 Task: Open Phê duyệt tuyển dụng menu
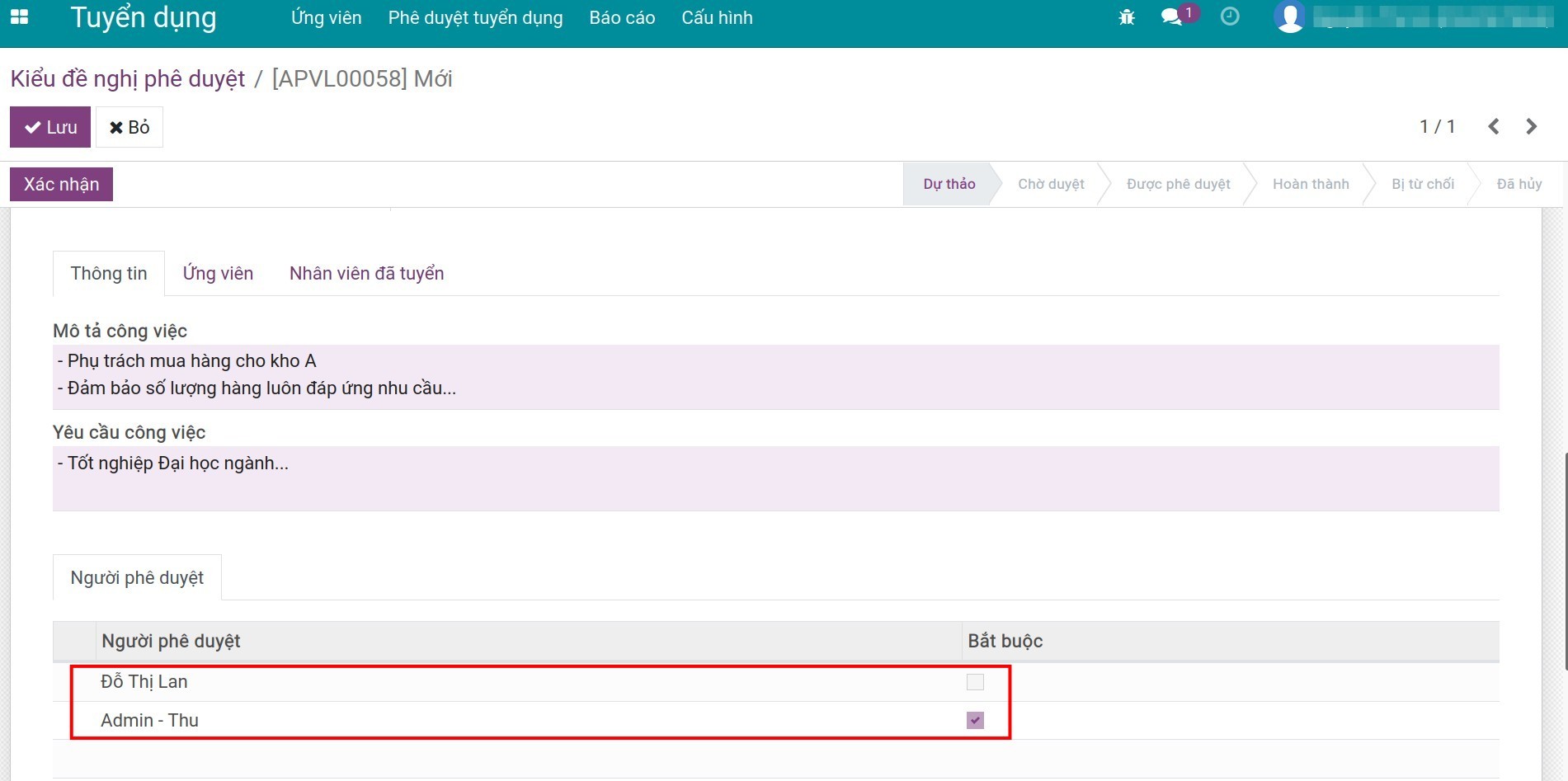pyautogui.click(x=475, y=18)
